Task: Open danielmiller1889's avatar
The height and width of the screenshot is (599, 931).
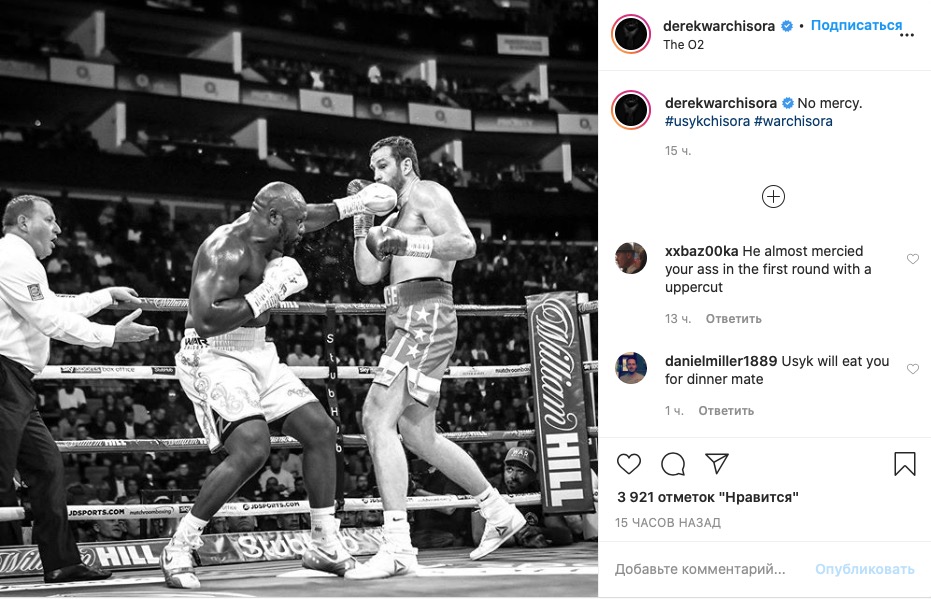Action: click(x=631, y=368)
